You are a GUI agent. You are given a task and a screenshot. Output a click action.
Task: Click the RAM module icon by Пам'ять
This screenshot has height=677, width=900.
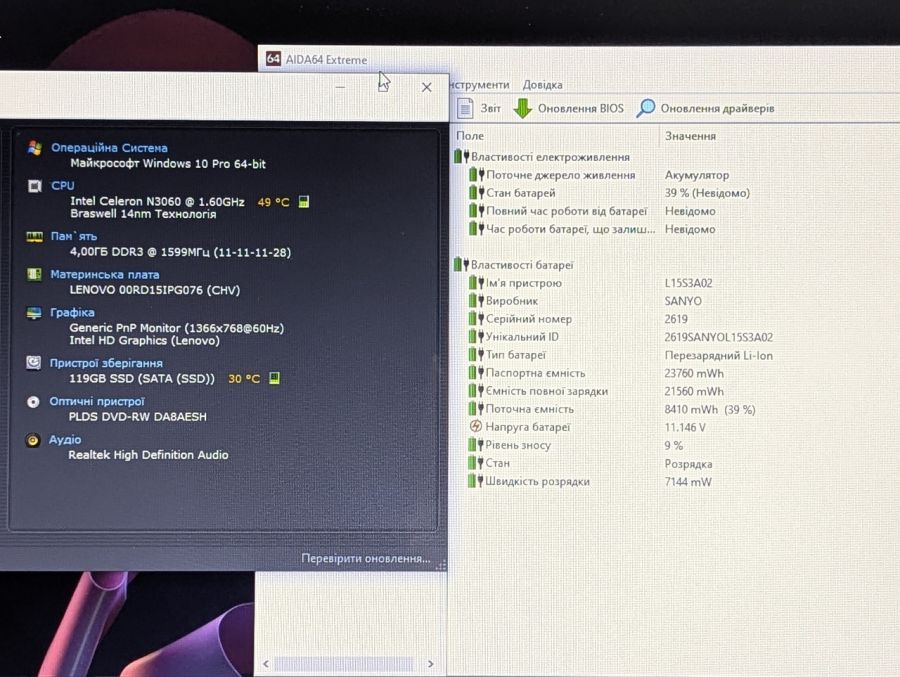(34, 237)
